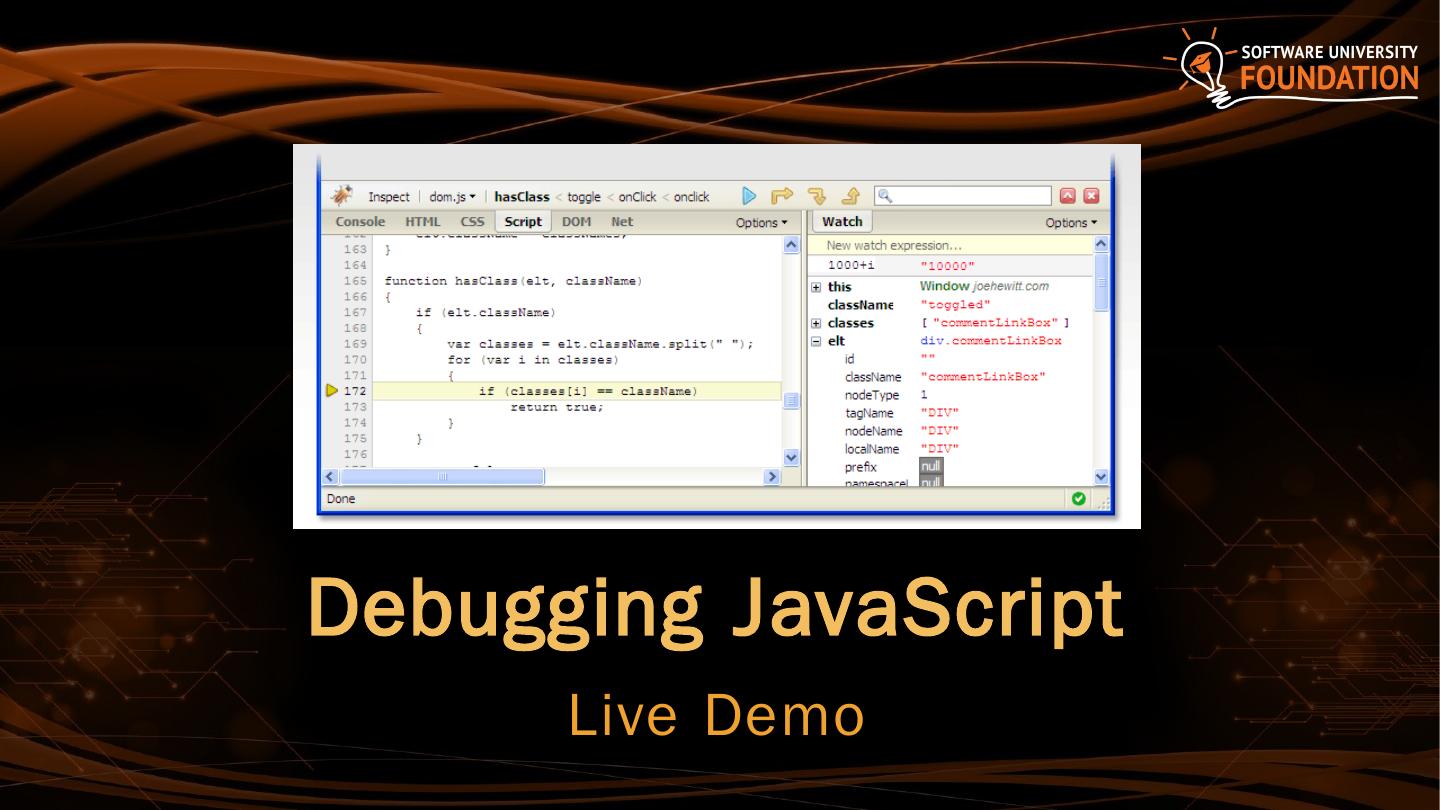Click the 'localName' property name
1440x810 pixels.
click(872, 449)
